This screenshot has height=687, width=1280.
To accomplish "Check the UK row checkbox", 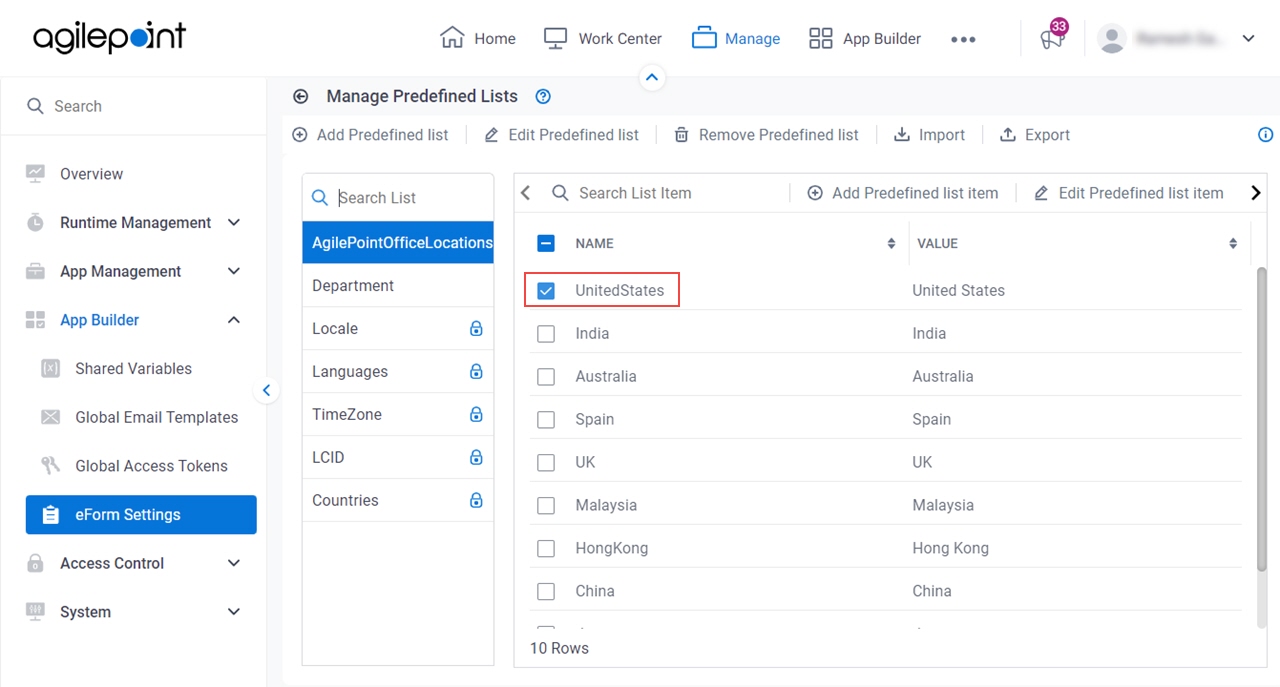I will (x=546, y=462).
